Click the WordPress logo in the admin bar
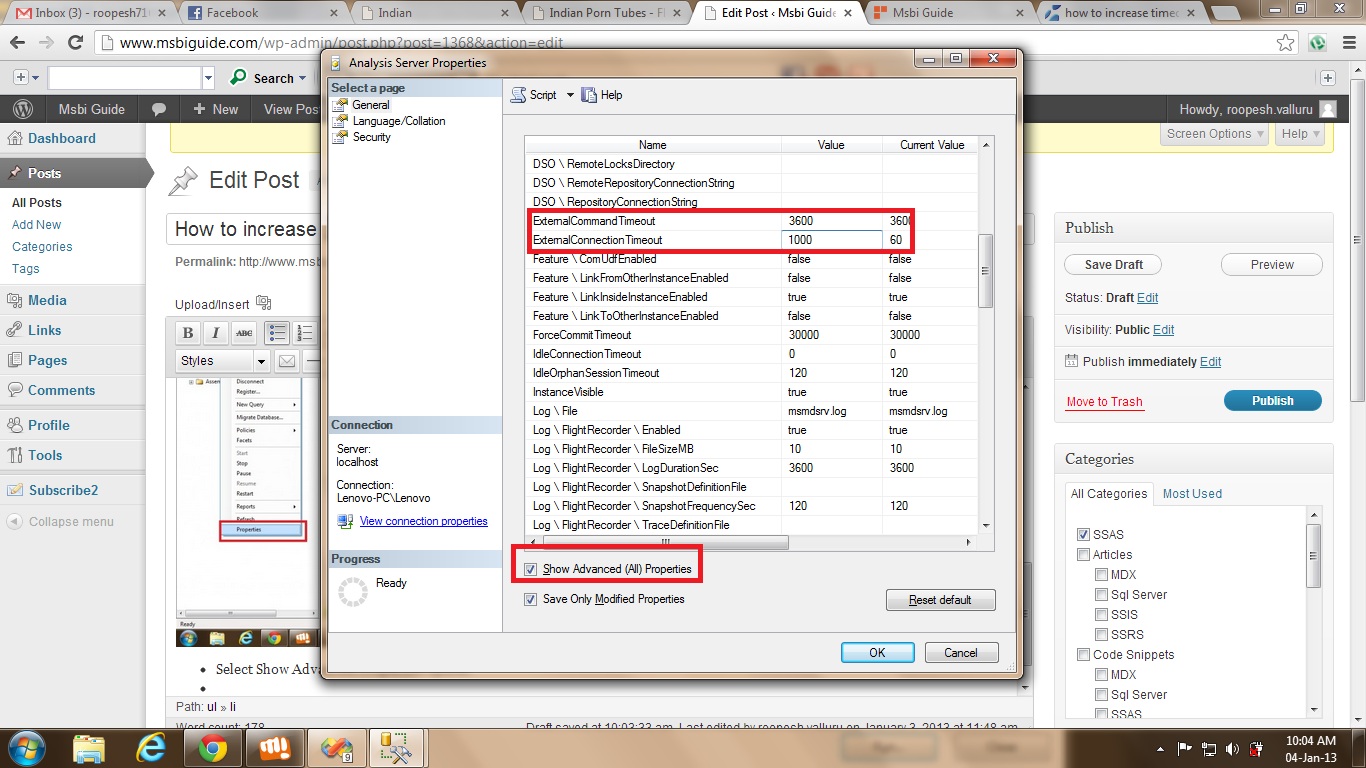This screenshot has width=1366, height=768. point(21,108)
